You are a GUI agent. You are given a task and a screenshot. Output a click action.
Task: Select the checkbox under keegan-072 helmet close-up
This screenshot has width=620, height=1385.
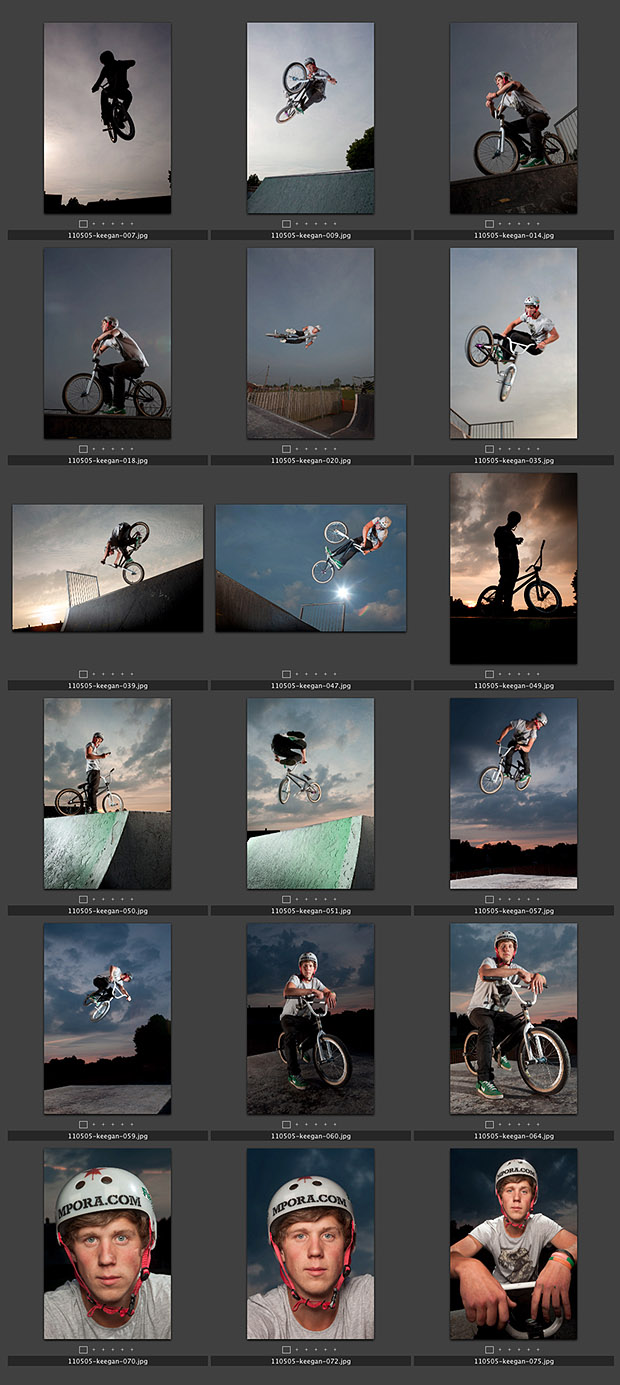[x=286, y=1349]
